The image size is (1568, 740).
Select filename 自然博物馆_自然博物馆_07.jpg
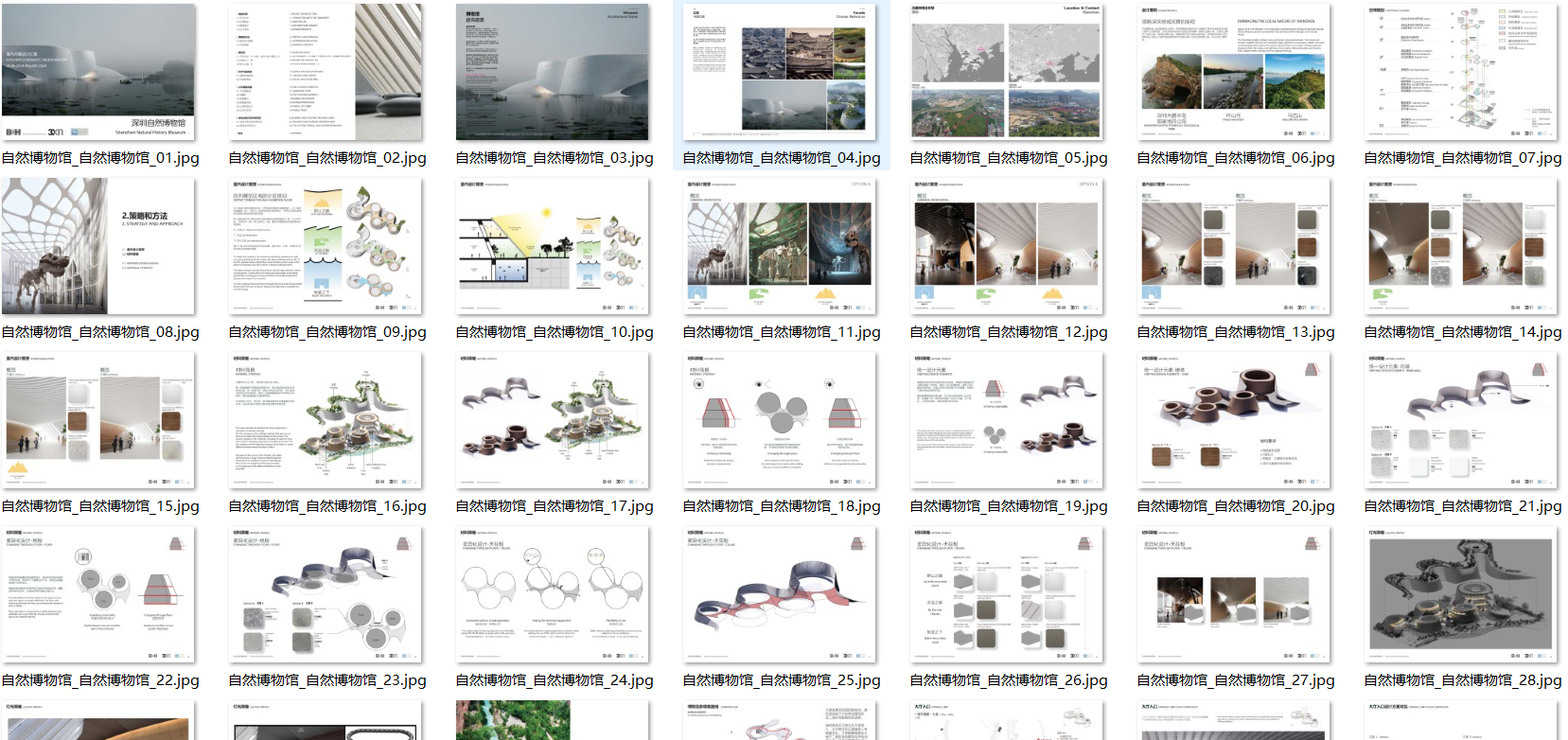(x=1463, y=158)
